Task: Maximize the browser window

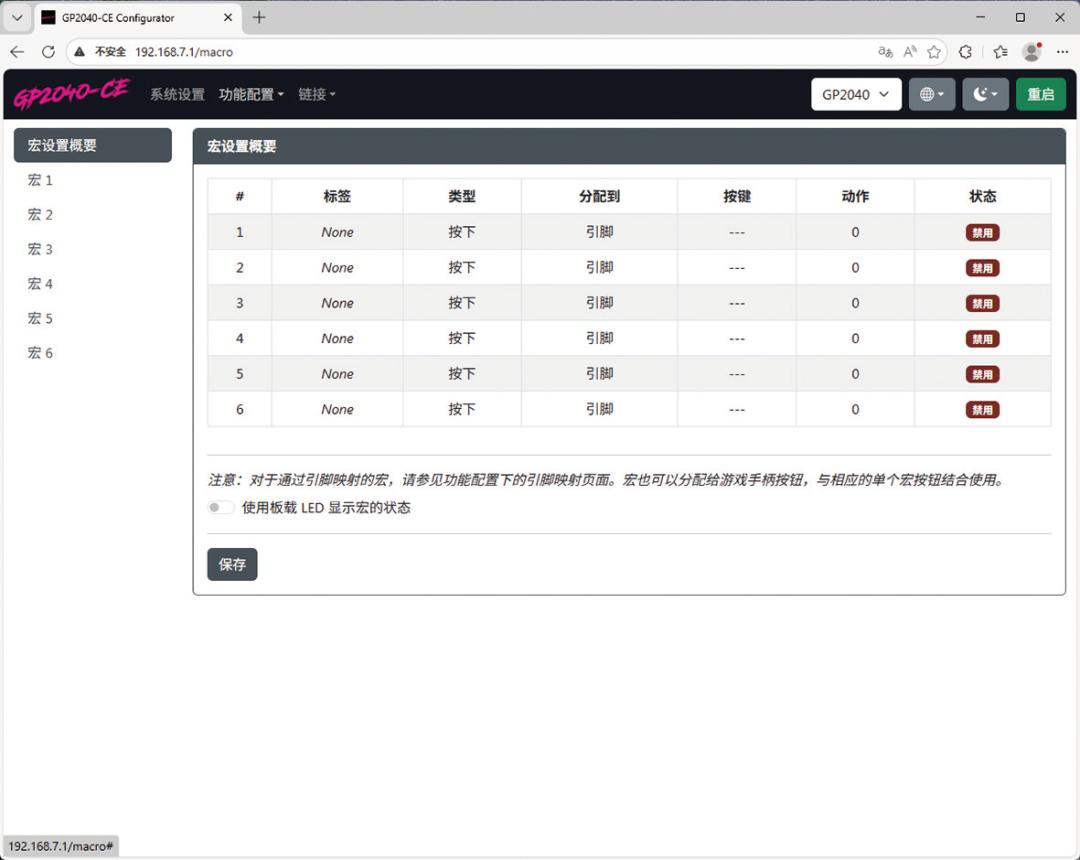Action: [1020, 17]
